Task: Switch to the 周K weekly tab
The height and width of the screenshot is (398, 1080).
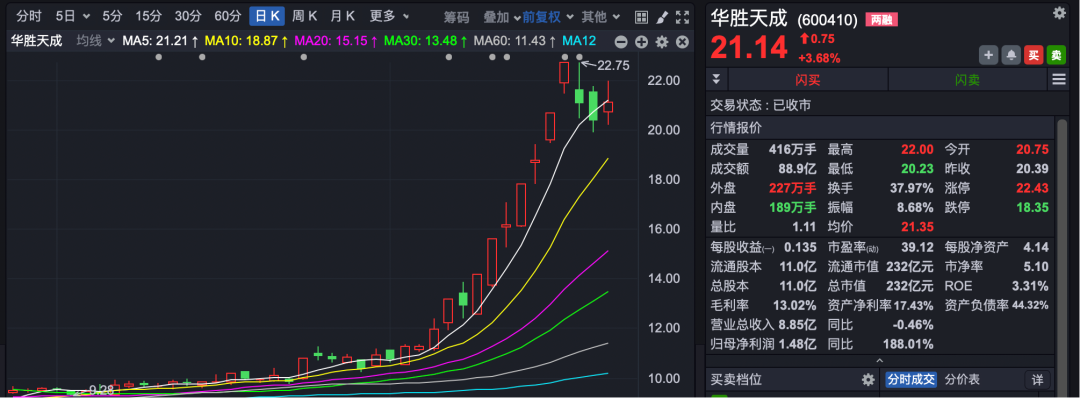Action: click(x=304, y=17)
